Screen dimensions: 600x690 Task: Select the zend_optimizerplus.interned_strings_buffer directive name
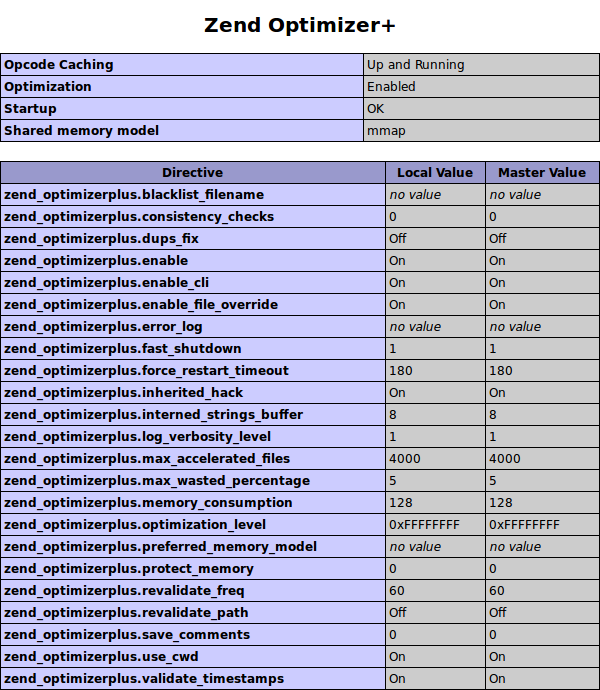pos(153,415)
